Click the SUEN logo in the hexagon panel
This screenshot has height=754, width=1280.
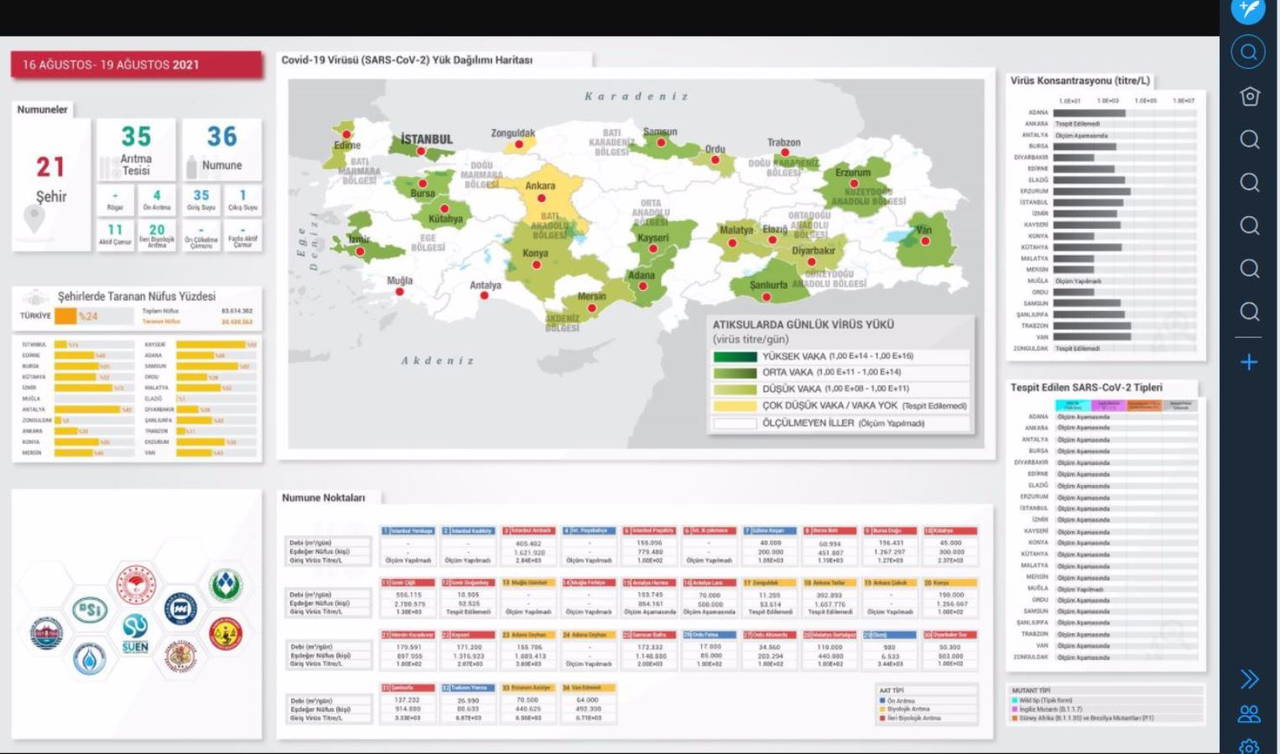coord(135,631)
